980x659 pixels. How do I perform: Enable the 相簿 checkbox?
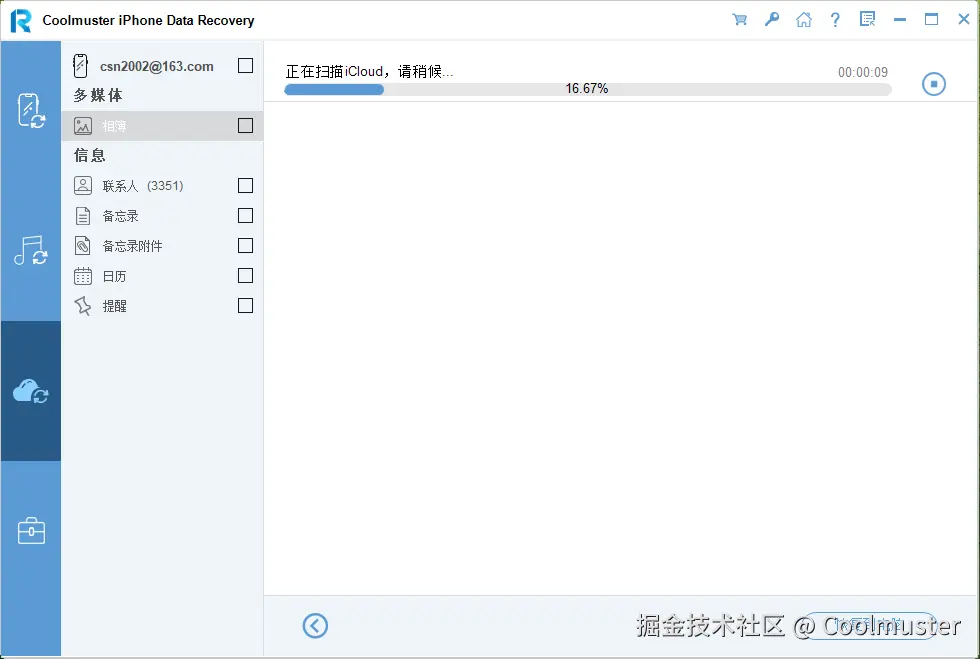pos(245,125)
